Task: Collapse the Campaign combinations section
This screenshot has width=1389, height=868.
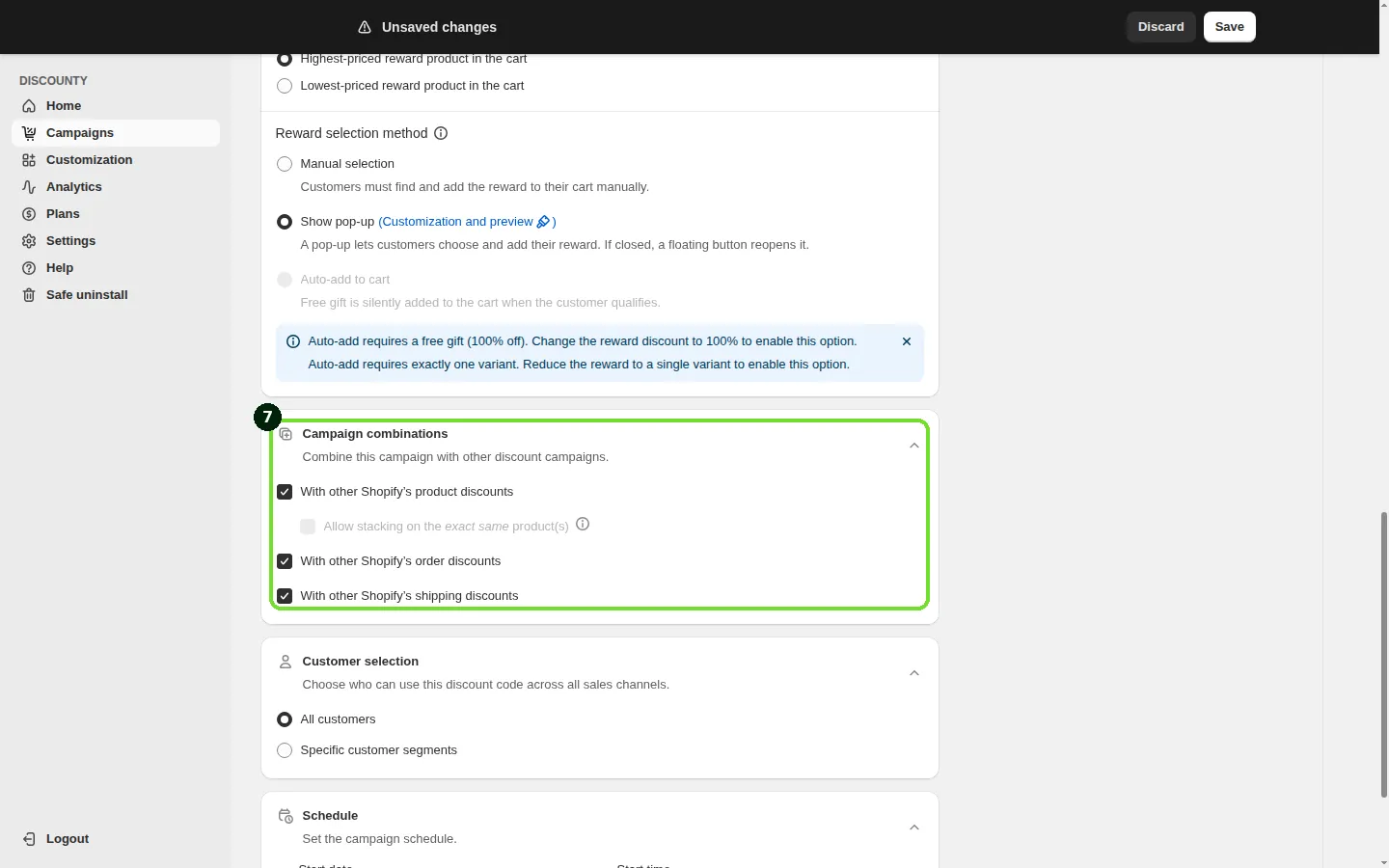Action: pos(914,446)
